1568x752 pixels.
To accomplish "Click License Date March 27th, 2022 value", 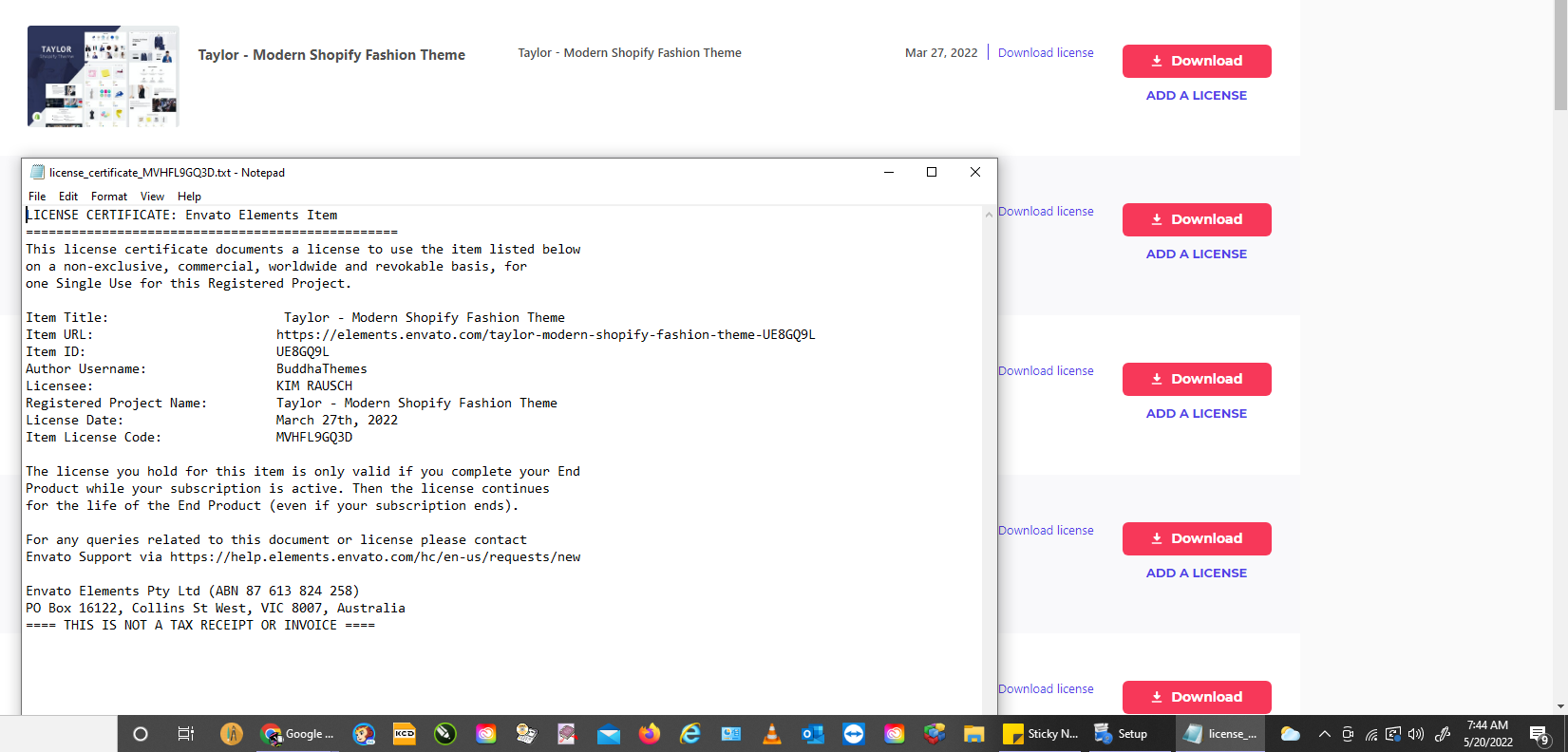I will (337, 421).
